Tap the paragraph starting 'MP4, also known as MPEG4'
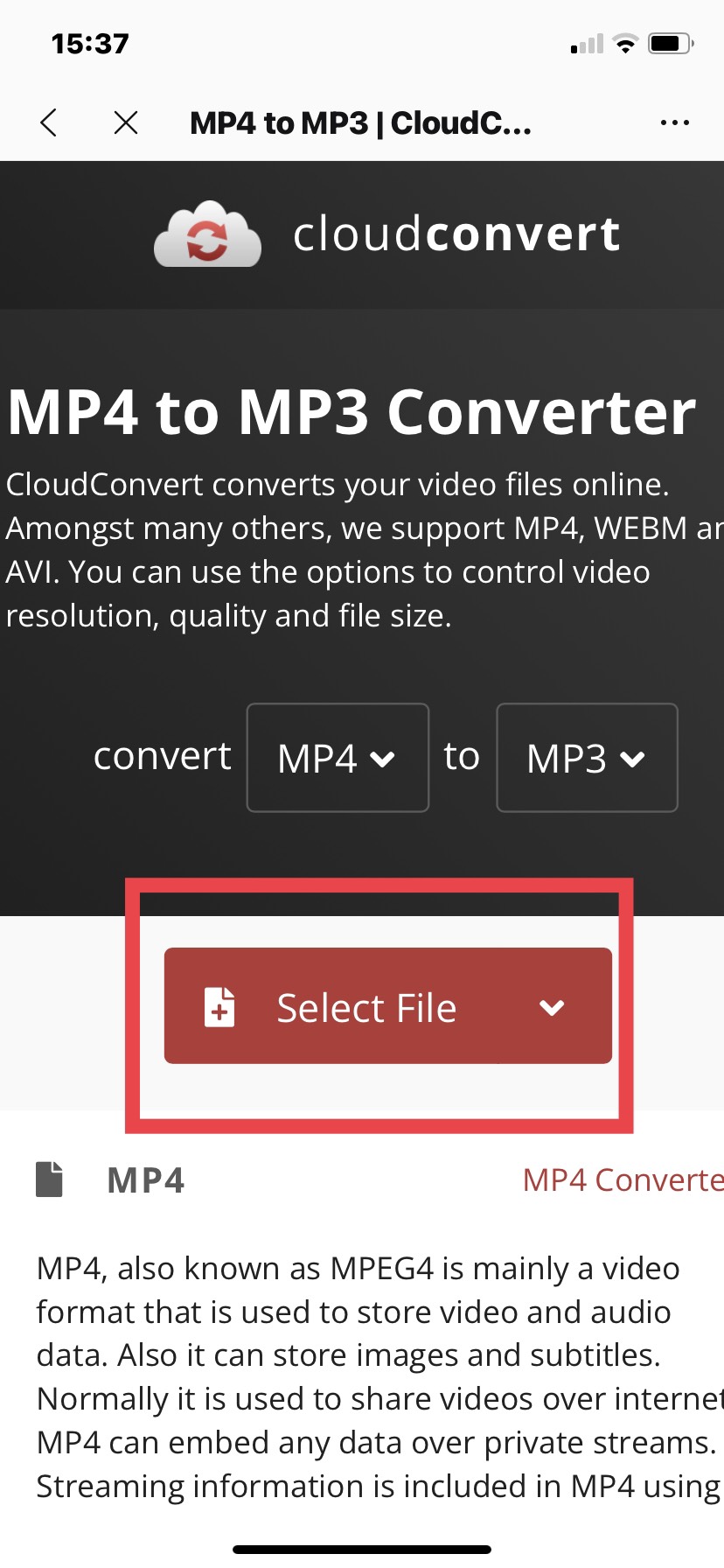The image size is (724, 1568). pyautogui.click(x=379, y=1377)
